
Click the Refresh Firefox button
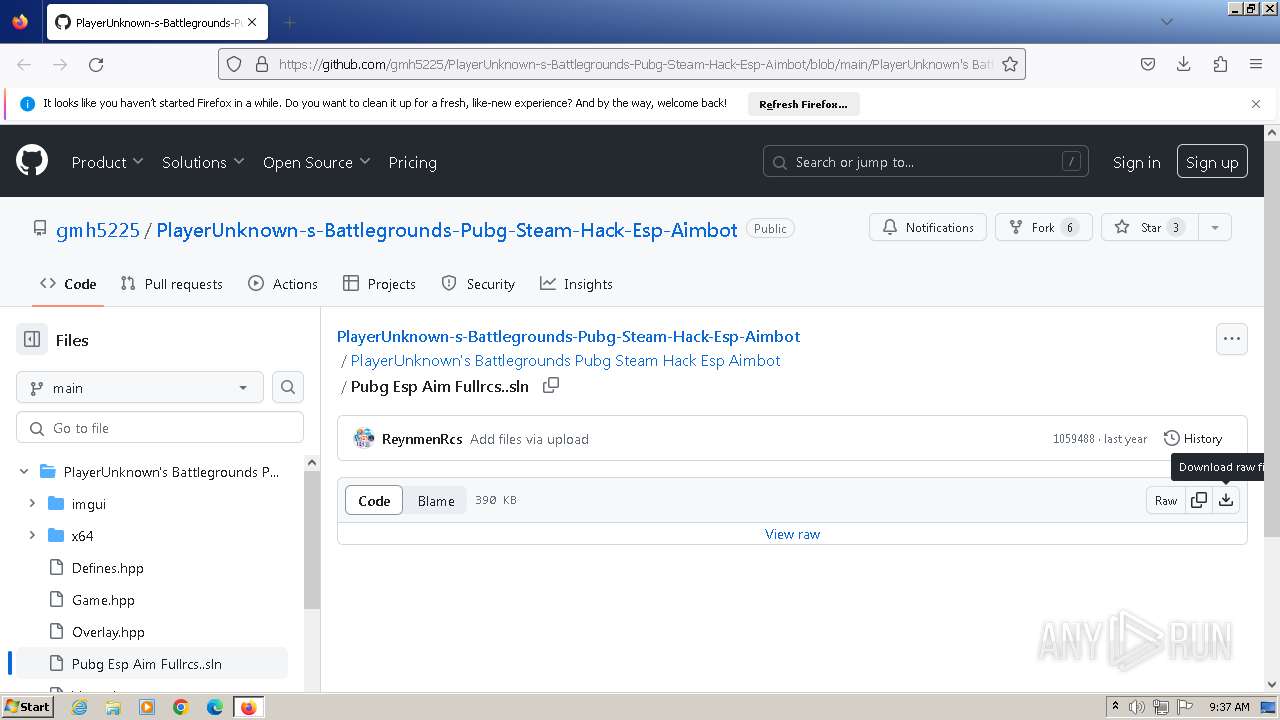(803, 104)
